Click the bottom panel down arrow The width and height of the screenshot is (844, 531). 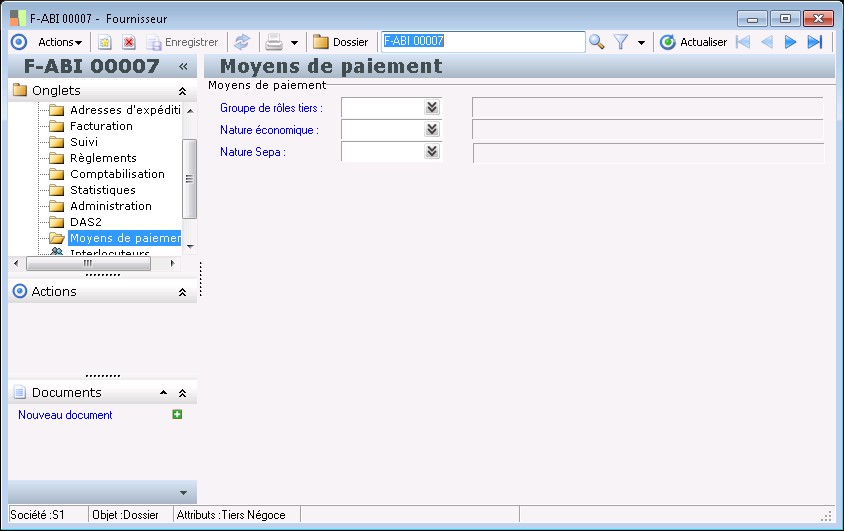pyautogui.click(x=183, y=493)
